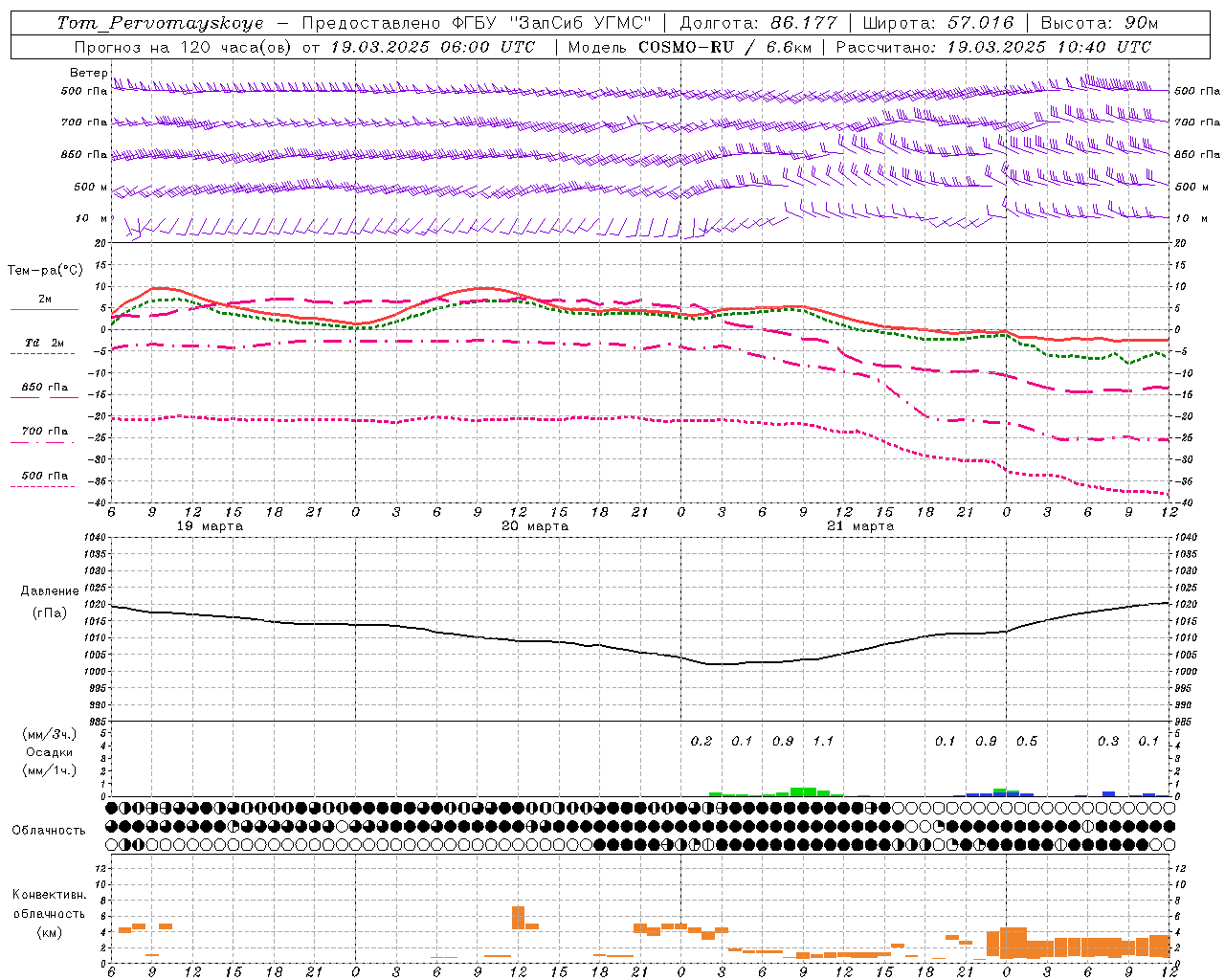
Task: Click the 19 марта date label
Action: click(x=210, y=526)
